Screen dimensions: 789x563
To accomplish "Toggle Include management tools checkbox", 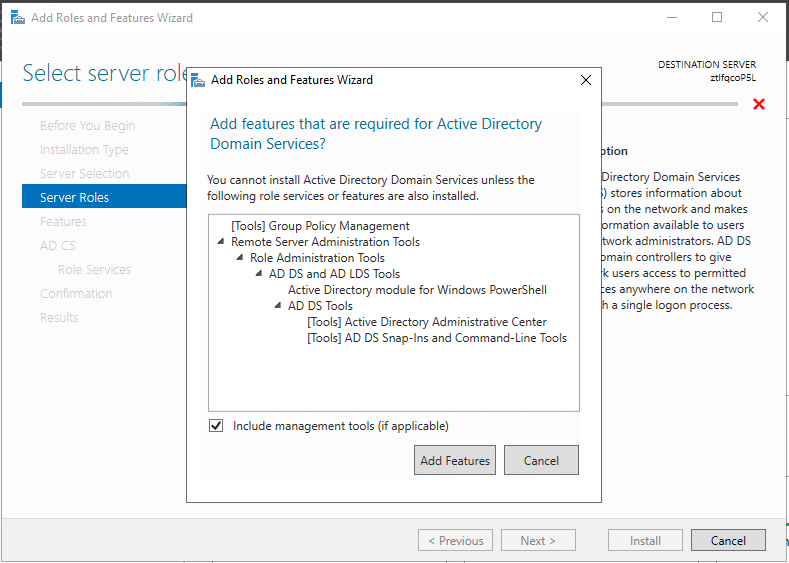I will (216, 426).
